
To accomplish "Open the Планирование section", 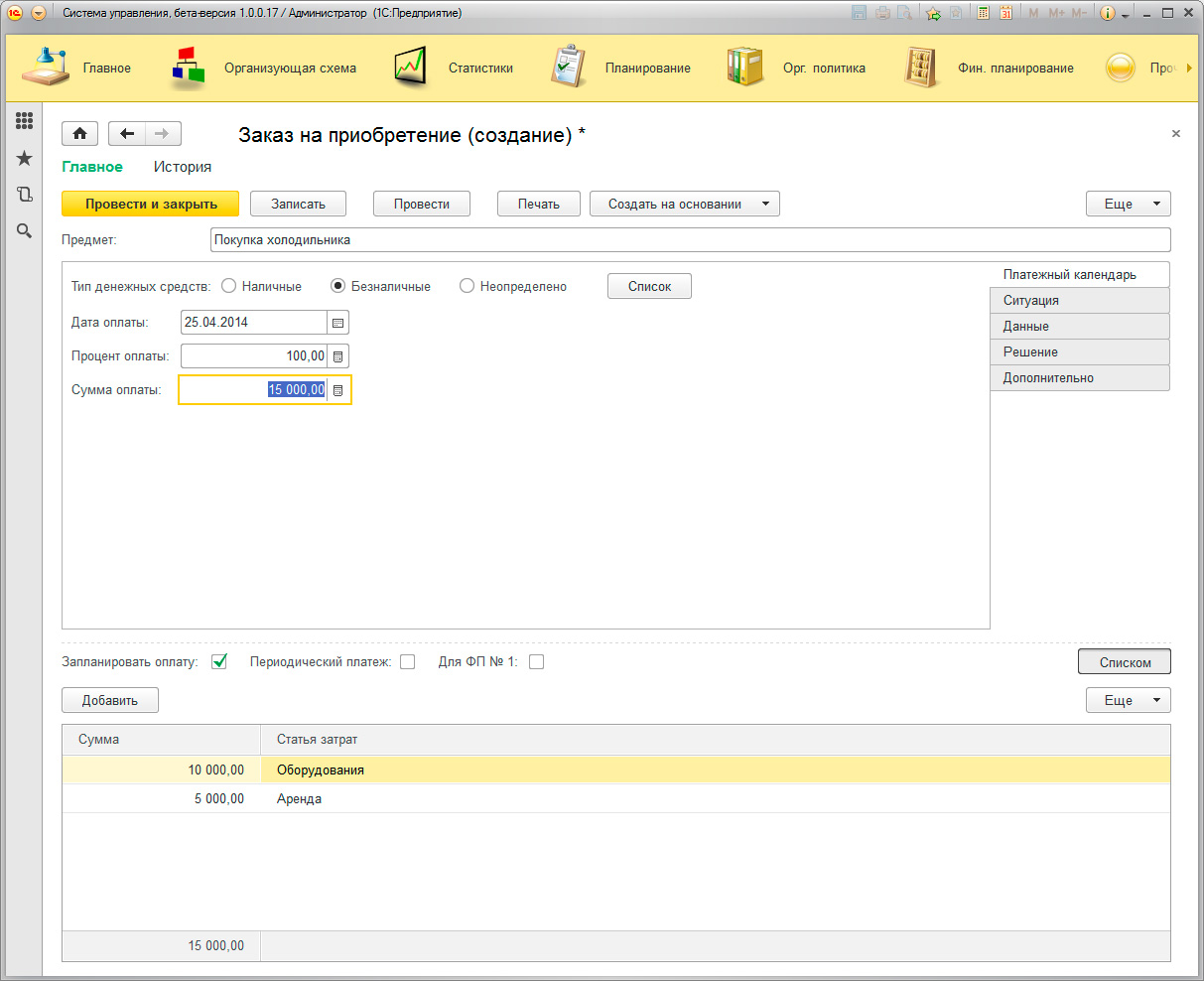I will pyautogui.click(x=620, y=68).
